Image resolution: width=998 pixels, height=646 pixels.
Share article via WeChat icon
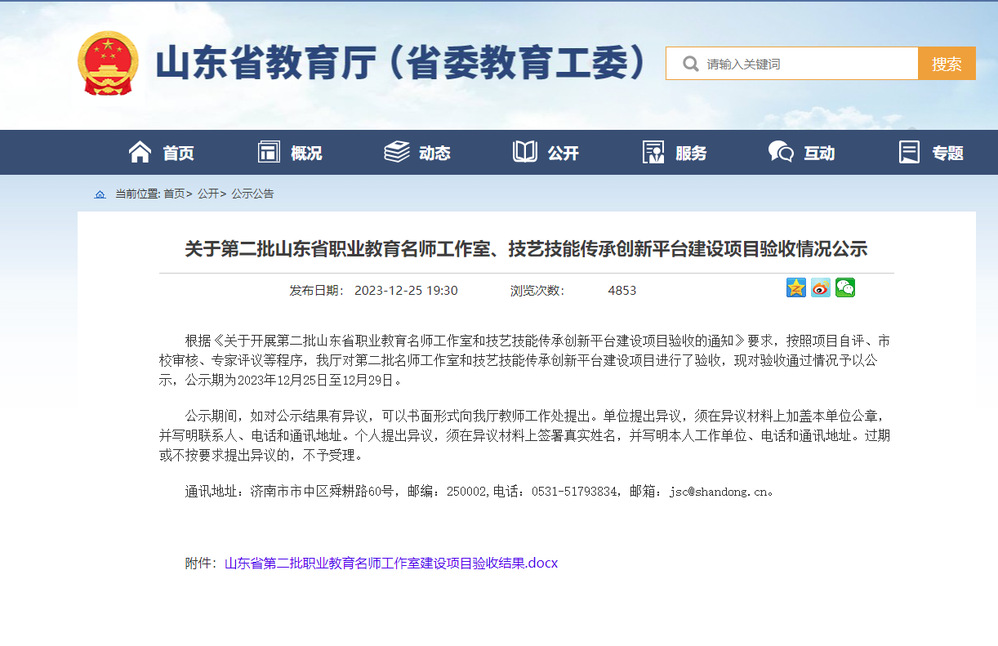click(845, 288)
